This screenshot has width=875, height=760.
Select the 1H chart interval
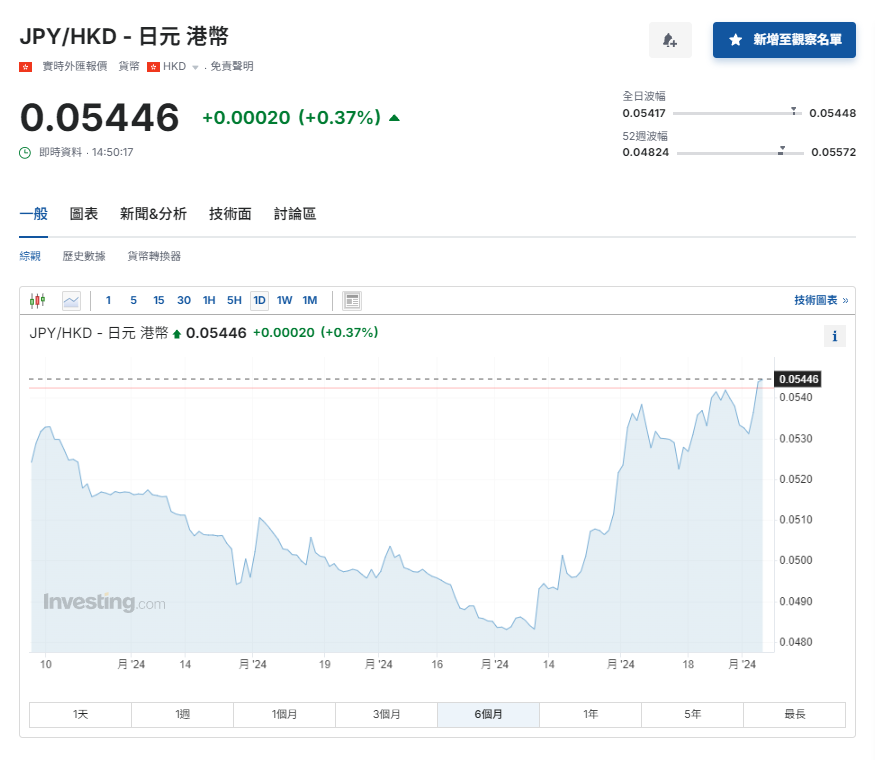coord(208,300)
